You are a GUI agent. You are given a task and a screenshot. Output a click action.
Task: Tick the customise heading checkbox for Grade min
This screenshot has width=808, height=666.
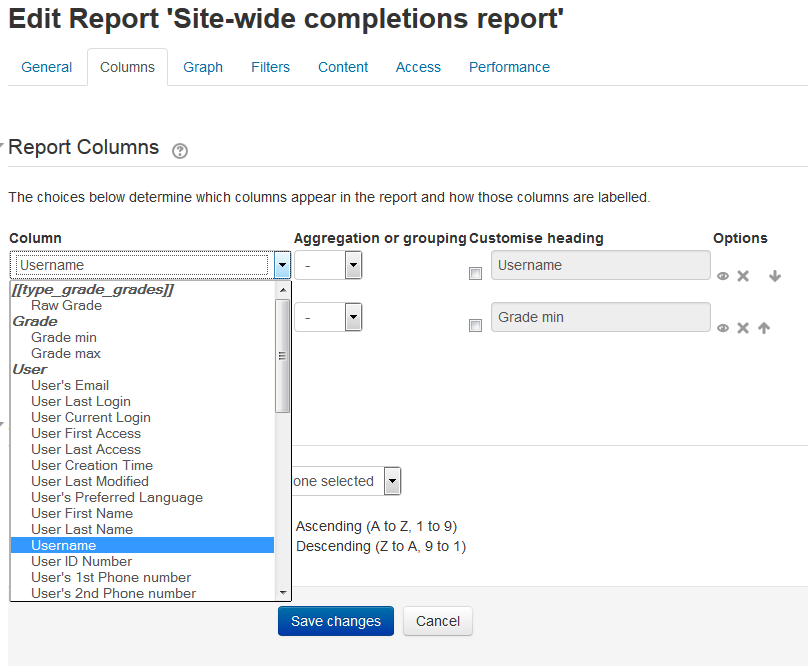tap(475, 325)
